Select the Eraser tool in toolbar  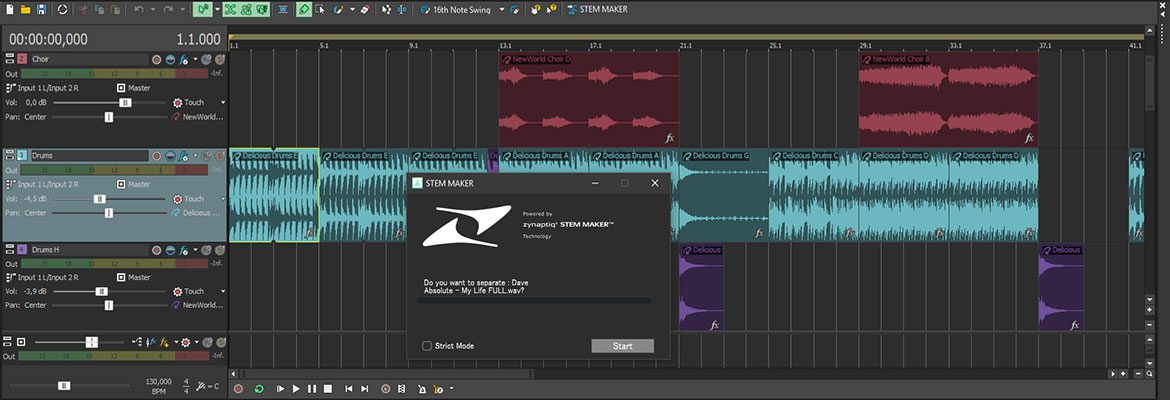click(x=363, y=9)
